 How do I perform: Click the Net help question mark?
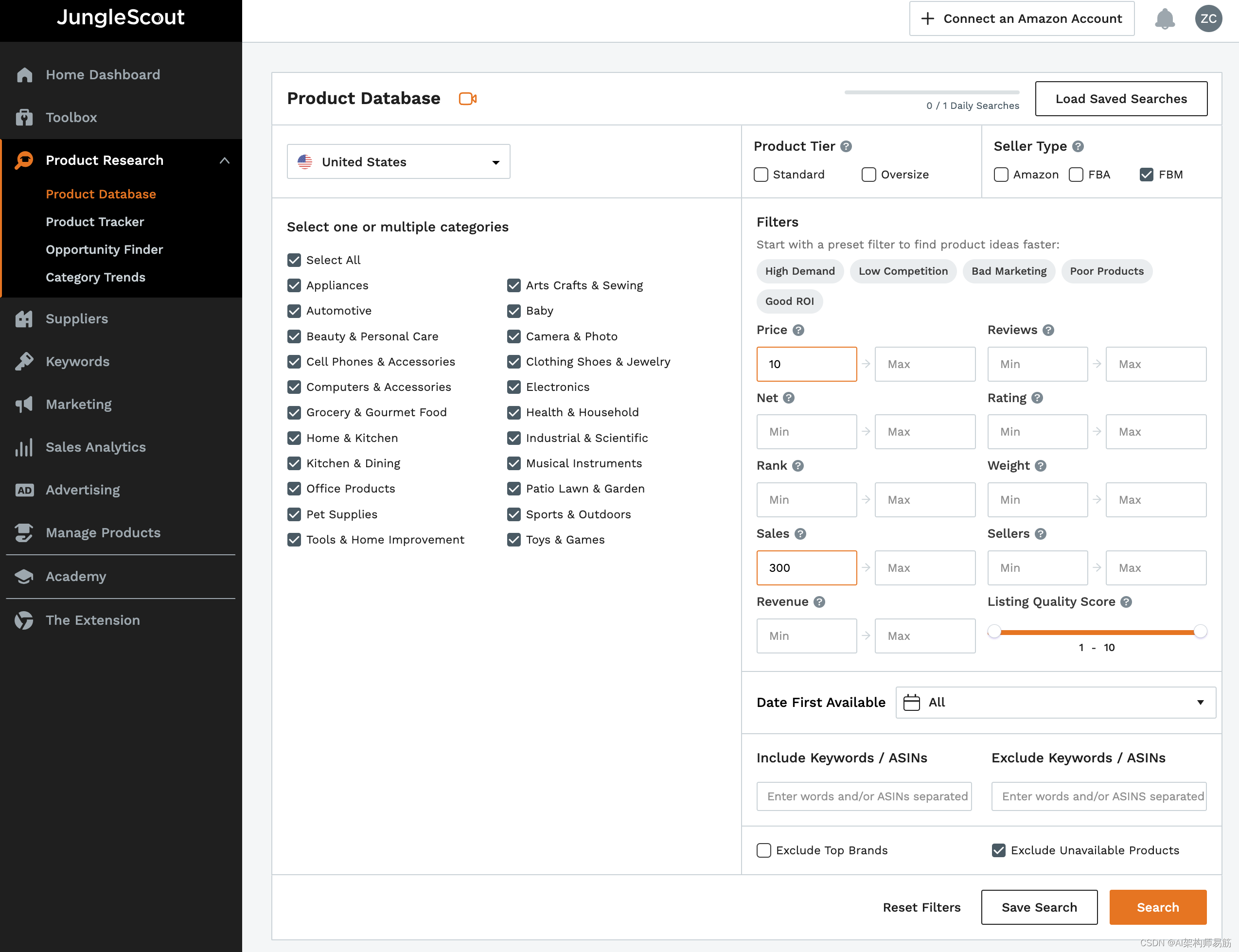tap(788, 398)
